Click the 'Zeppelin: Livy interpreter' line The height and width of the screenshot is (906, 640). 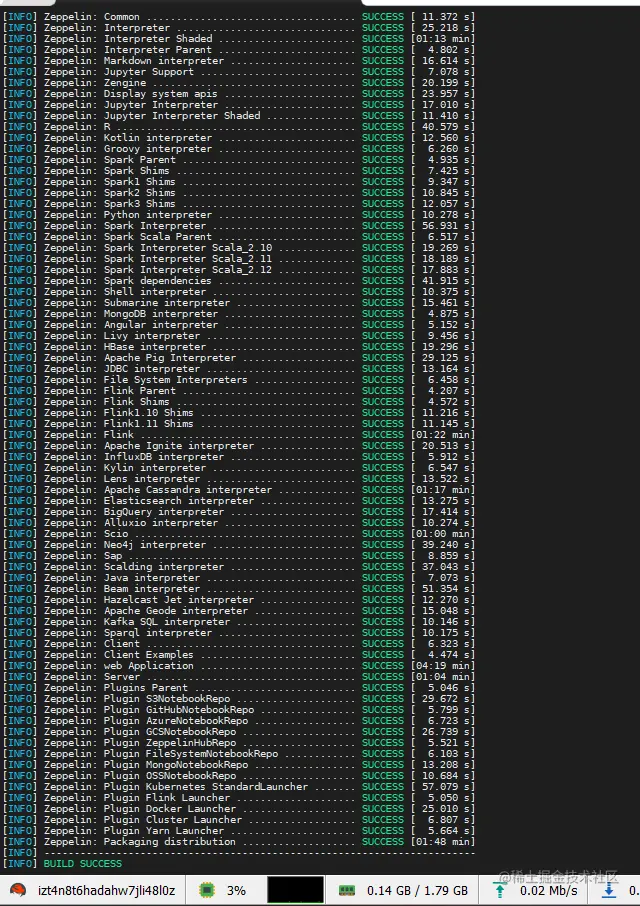239,336
